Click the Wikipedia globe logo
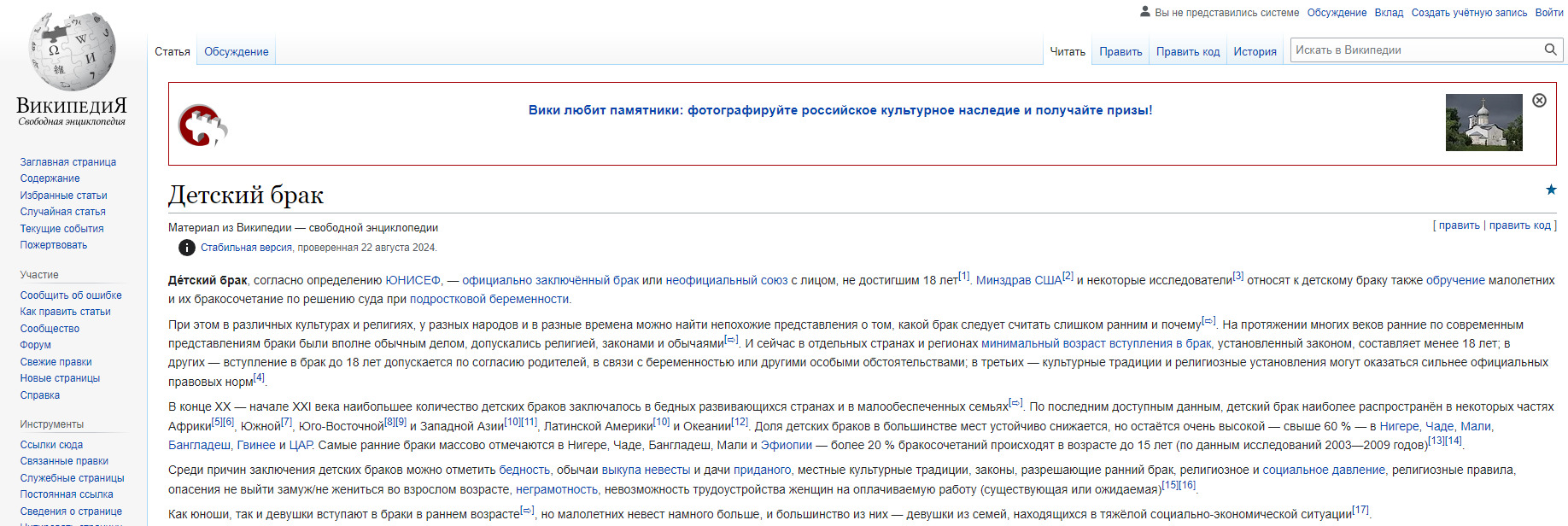This screenshot has width=1568, height=526. pyautogui.click(x=72, y=51)
